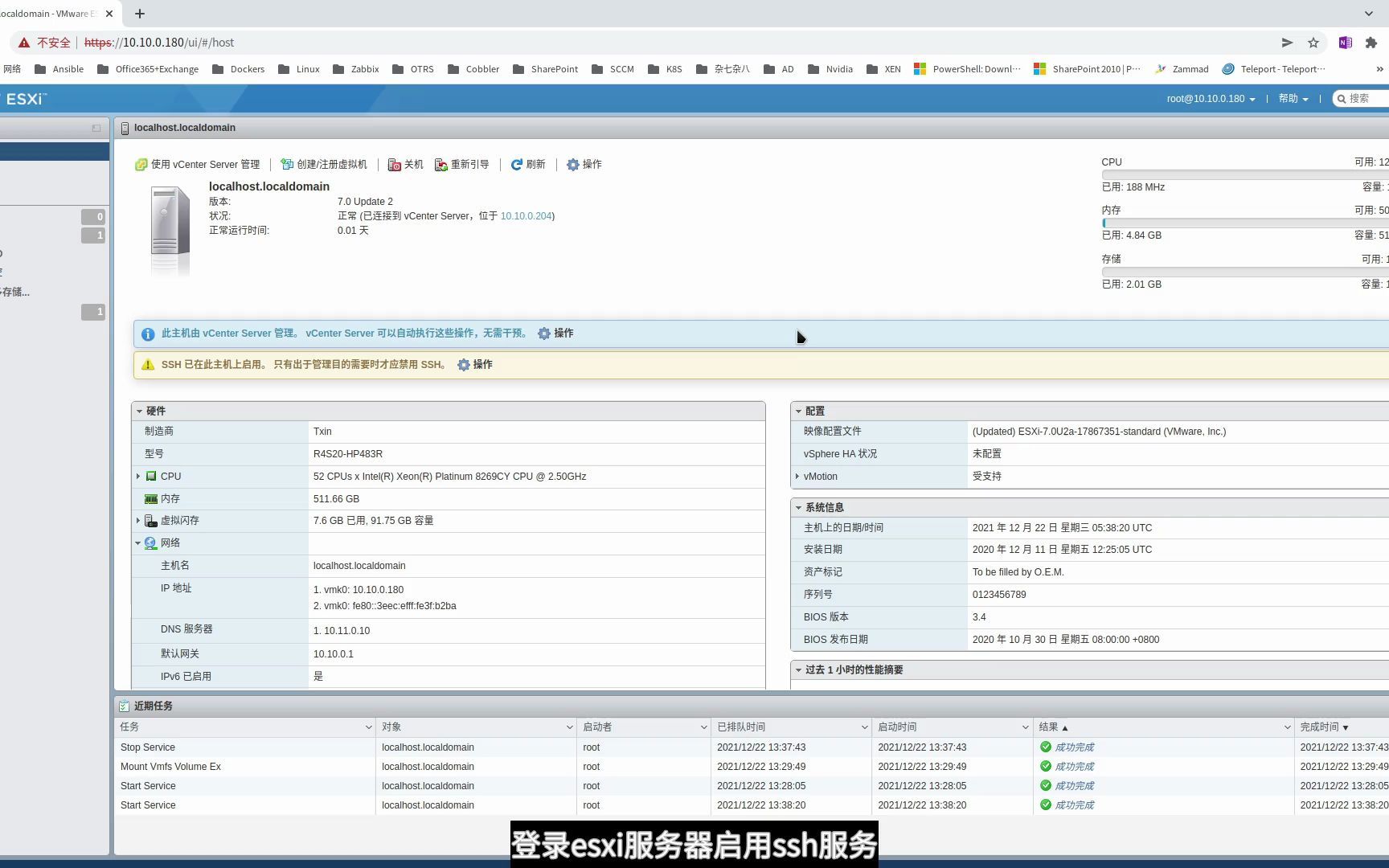1389x868 pixels.
Task: Open the host toolbar 操作 gear
Action: (572, 165)
